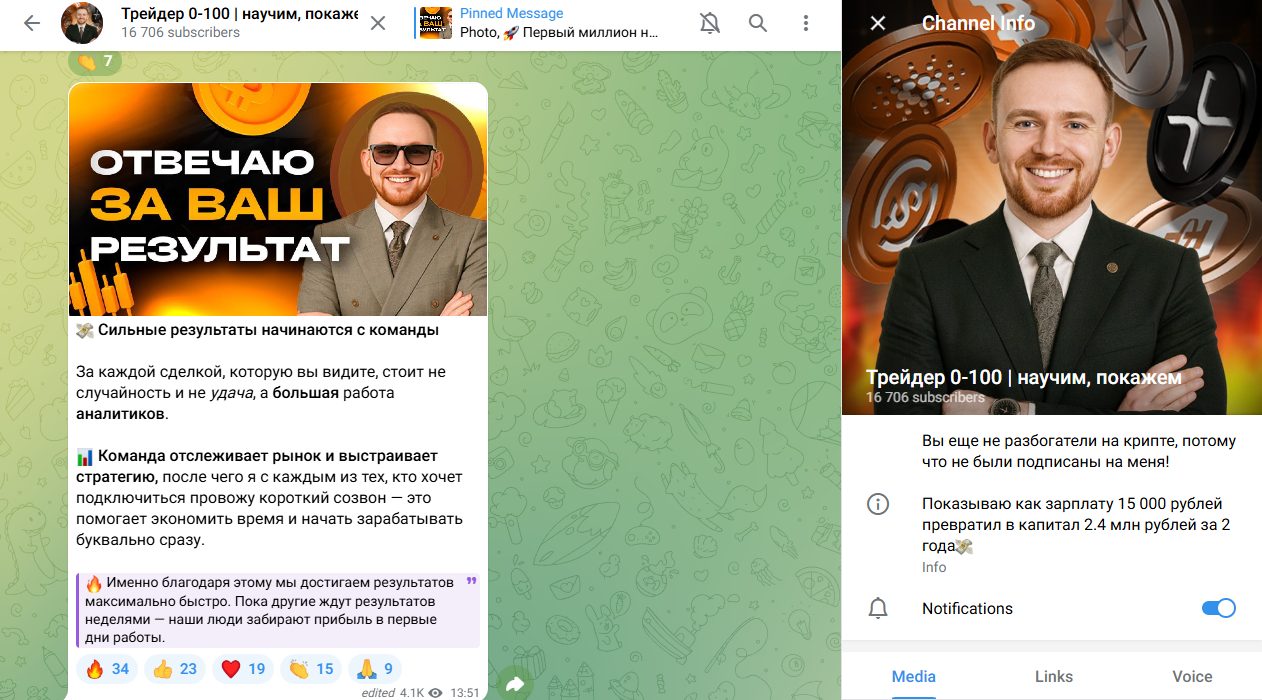Click the clapping hands reaction (15)
Image resolution: width=1262 pixels, height=700 pixels.
click(x=311, y=669)
